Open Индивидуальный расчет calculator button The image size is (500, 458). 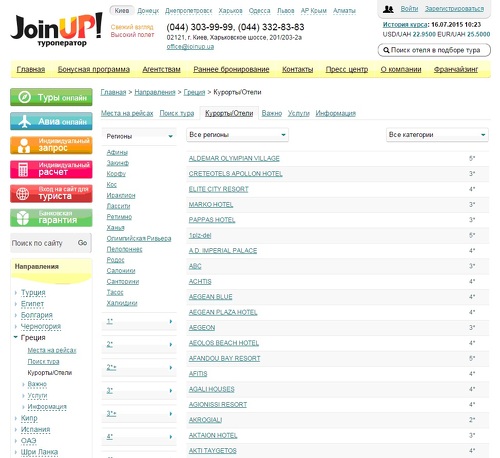[51, 169]
